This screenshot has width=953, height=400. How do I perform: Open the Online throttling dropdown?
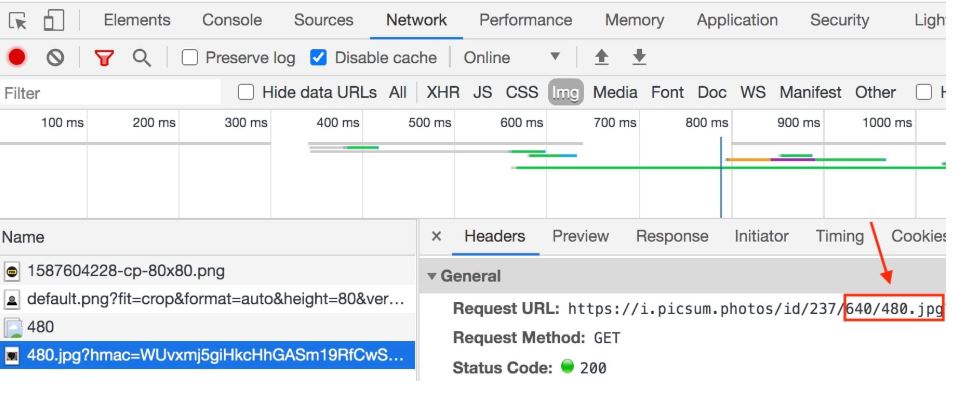point(512,58)
